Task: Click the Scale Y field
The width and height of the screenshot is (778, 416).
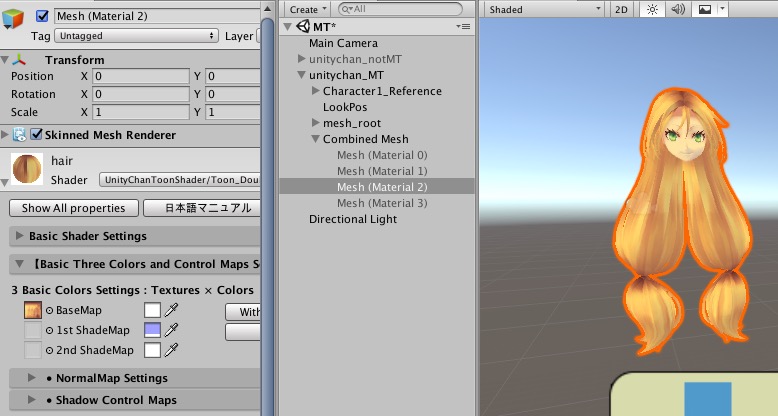Action: coord(233,112)
